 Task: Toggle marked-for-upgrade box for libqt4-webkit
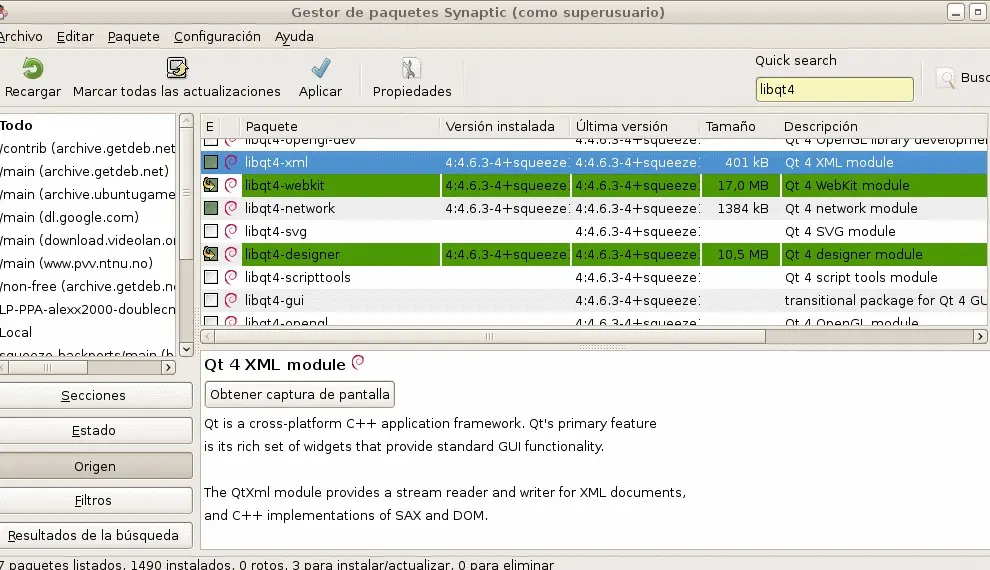pyautogui.click(x=211, y=185)
